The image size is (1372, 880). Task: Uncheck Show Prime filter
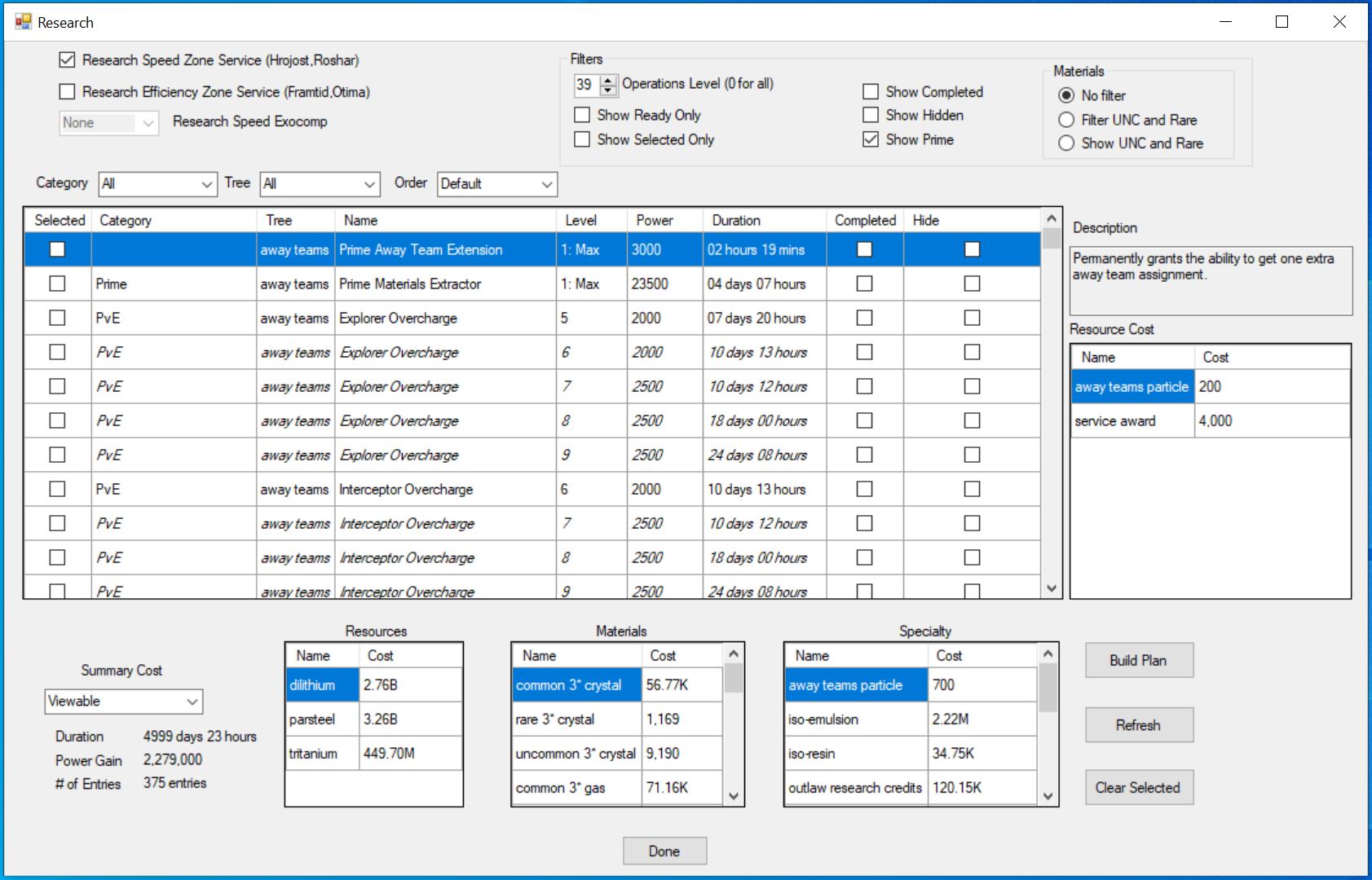871,139
